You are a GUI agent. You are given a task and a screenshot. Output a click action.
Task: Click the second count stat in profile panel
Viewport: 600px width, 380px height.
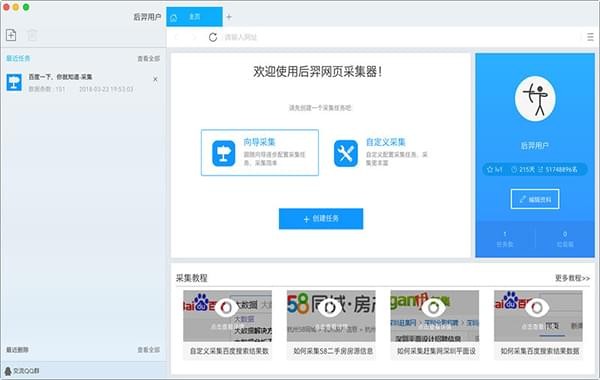point(565,239)
